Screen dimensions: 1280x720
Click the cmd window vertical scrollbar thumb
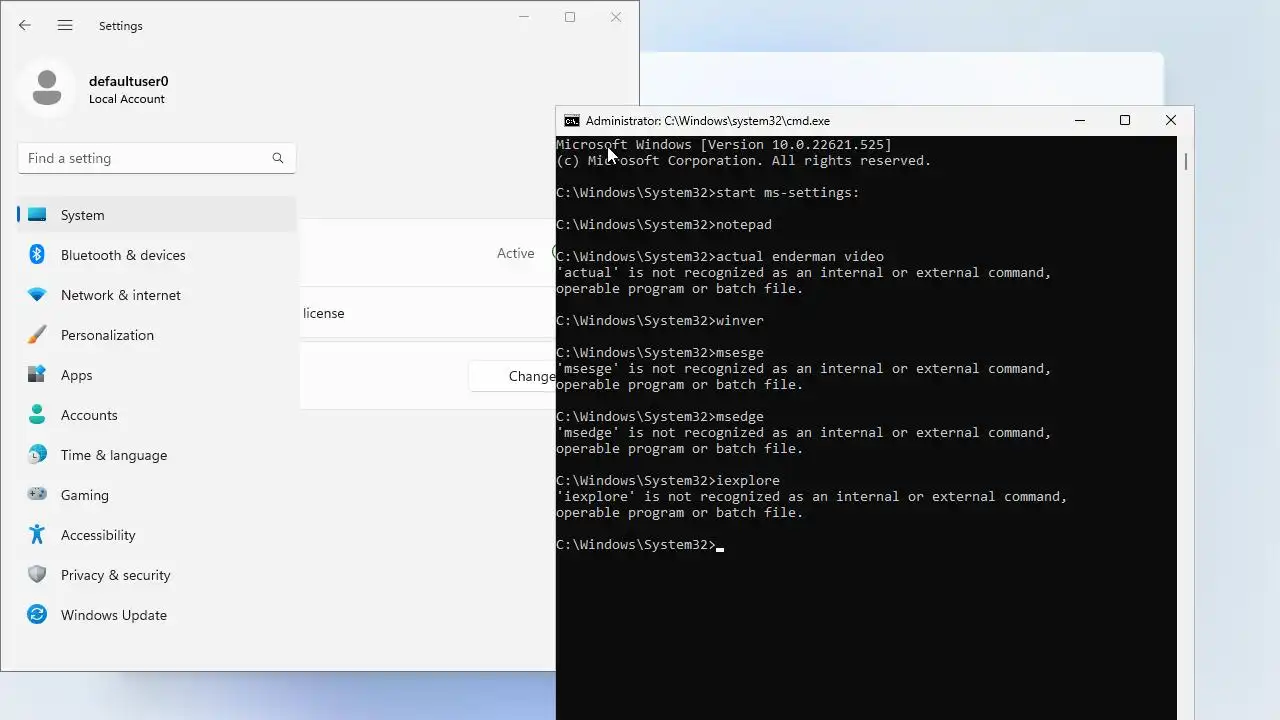tap(1185, 161)
